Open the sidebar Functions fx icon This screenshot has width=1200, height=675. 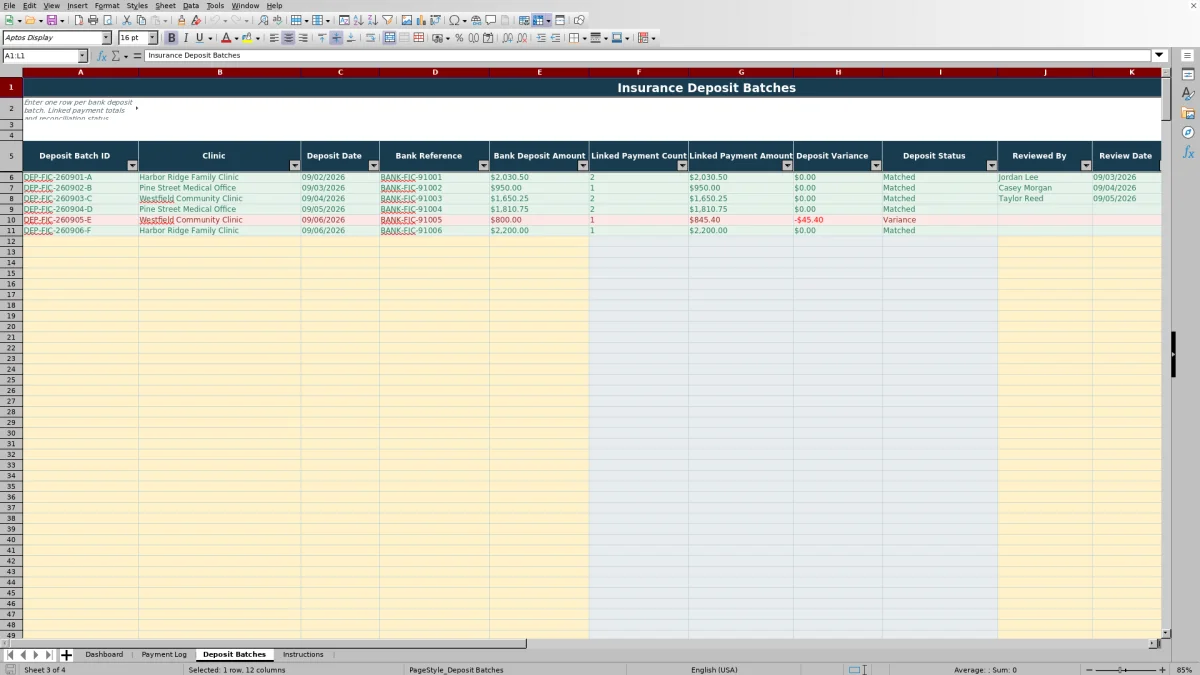(x=1188, y=152)
